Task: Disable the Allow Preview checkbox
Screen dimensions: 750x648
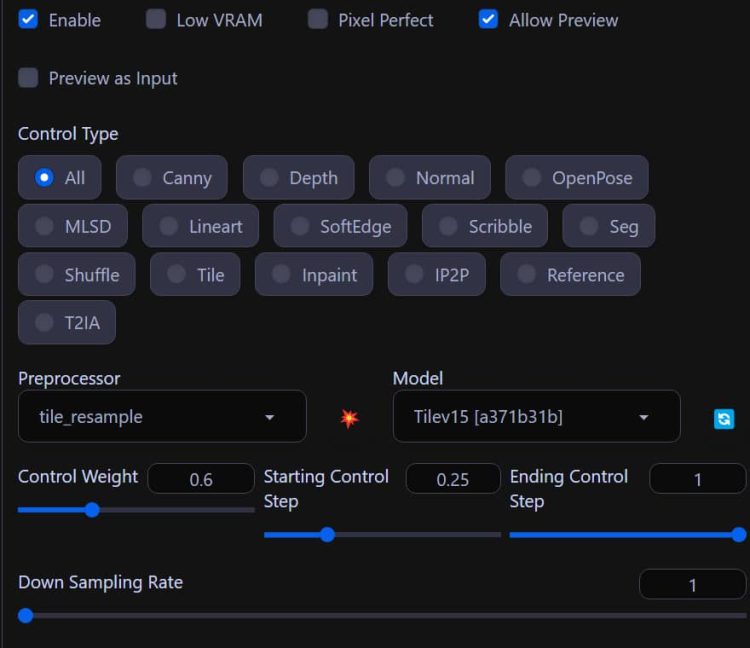Action: [488, 20]
